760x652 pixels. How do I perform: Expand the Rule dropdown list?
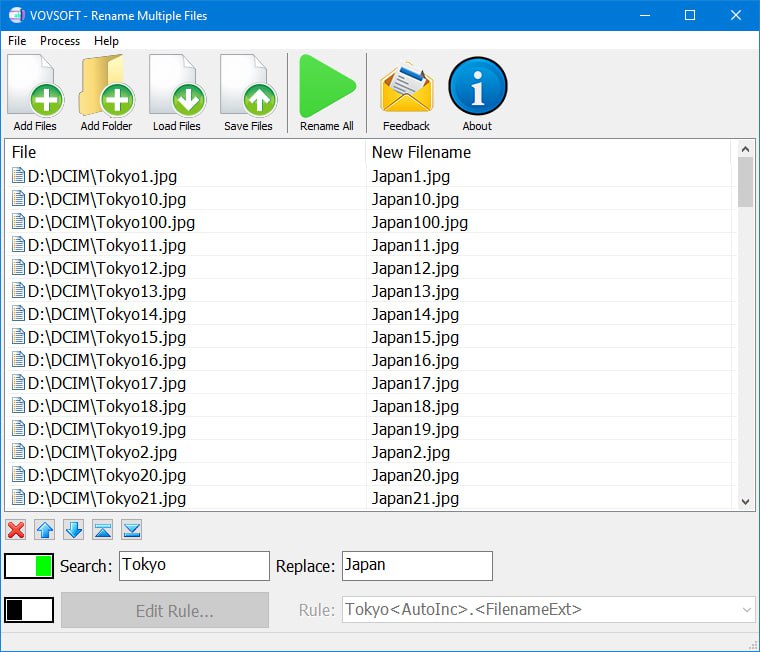(746, 610)
